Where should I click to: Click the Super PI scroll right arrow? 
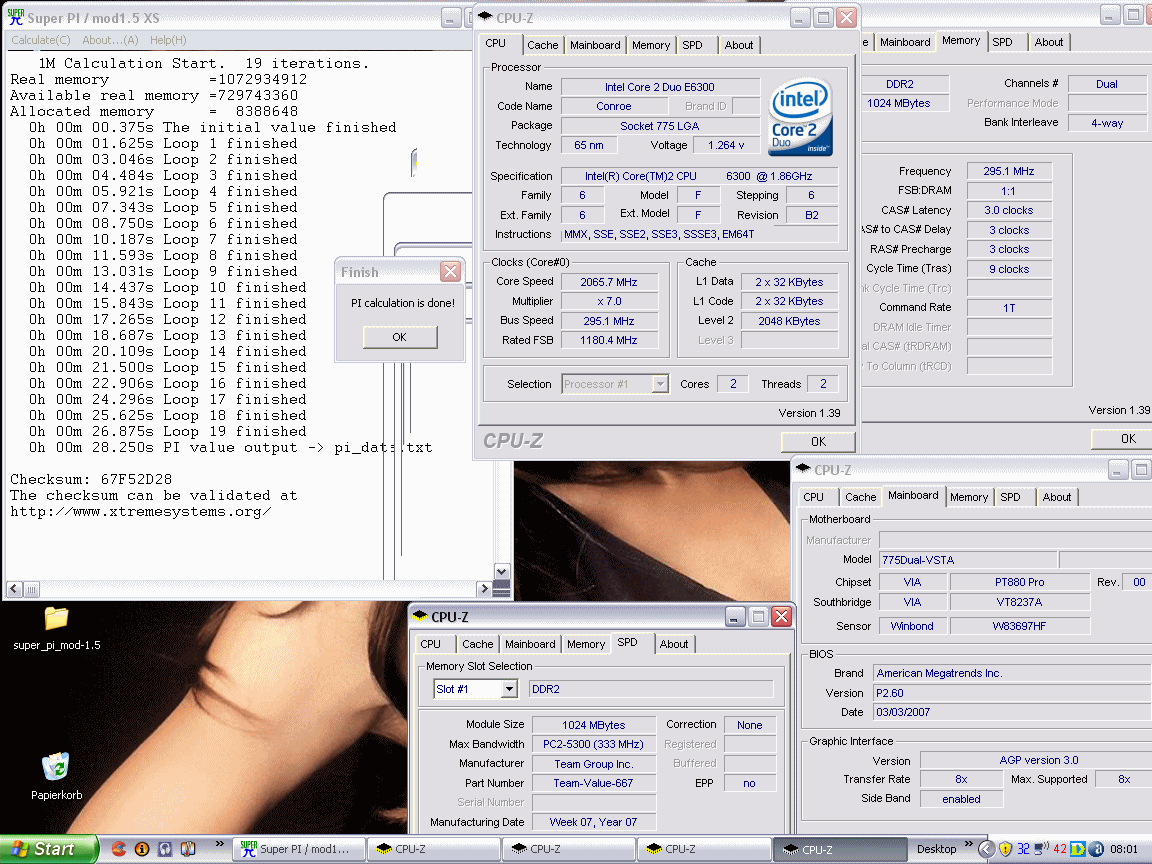point(483,588)
